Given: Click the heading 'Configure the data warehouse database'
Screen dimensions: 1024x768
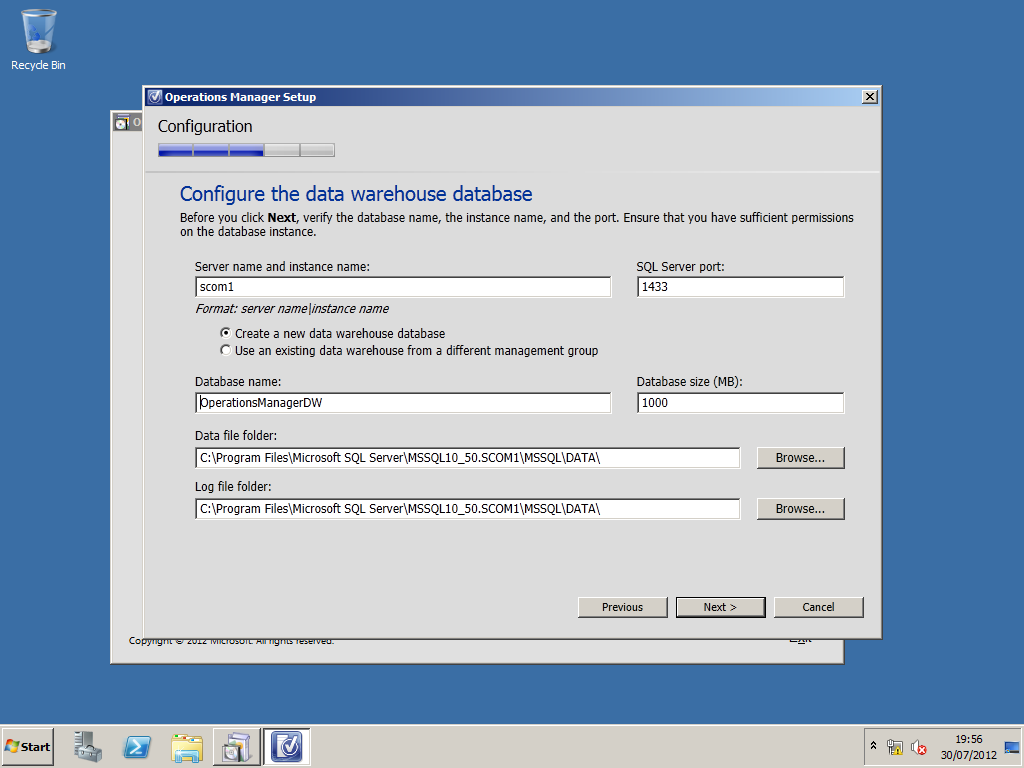Looking at the screenshot, I should pyautogui.click(x=356, y=194).
